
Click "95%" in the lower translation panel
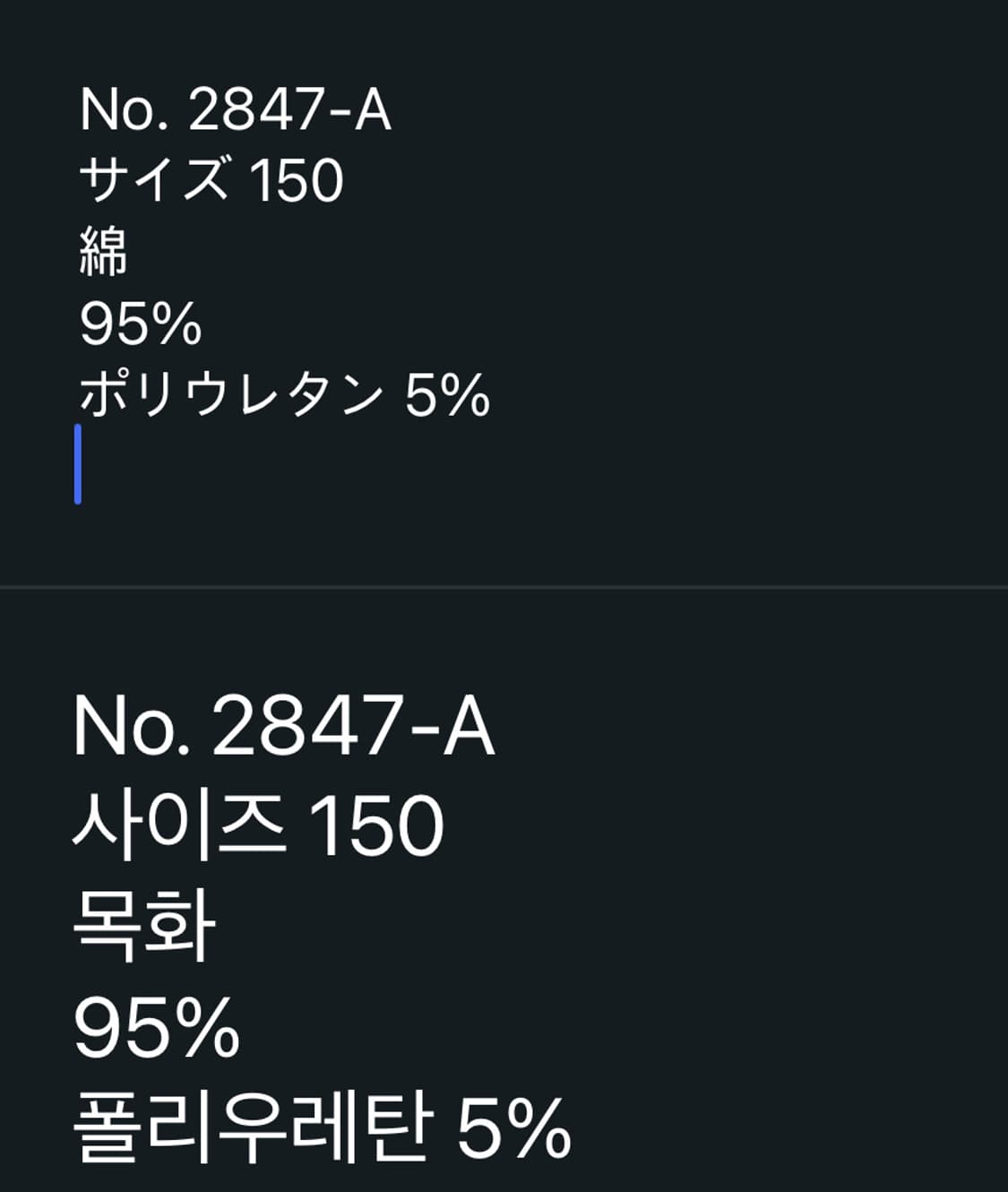157,1028
